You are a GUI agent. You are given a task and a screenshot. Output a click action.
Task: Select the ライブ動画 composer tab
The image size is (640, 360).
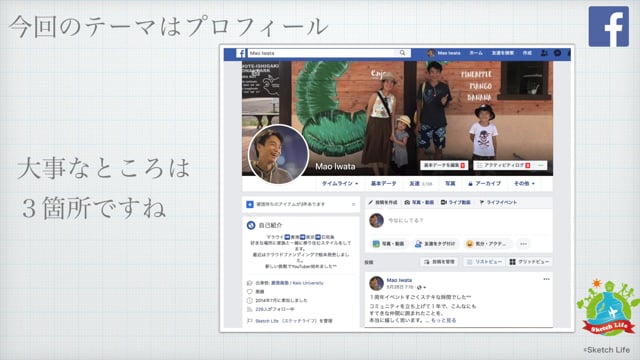click(456, 202)
